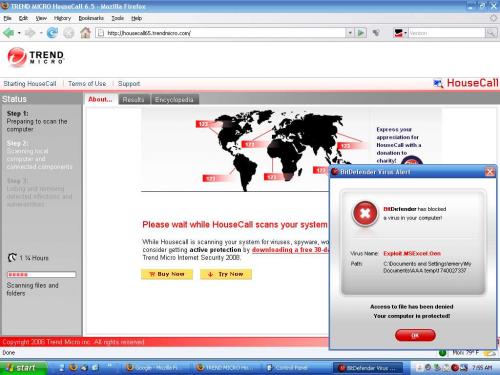Click the Firefox throbber icon in menu bar

(x=493, y=18)
